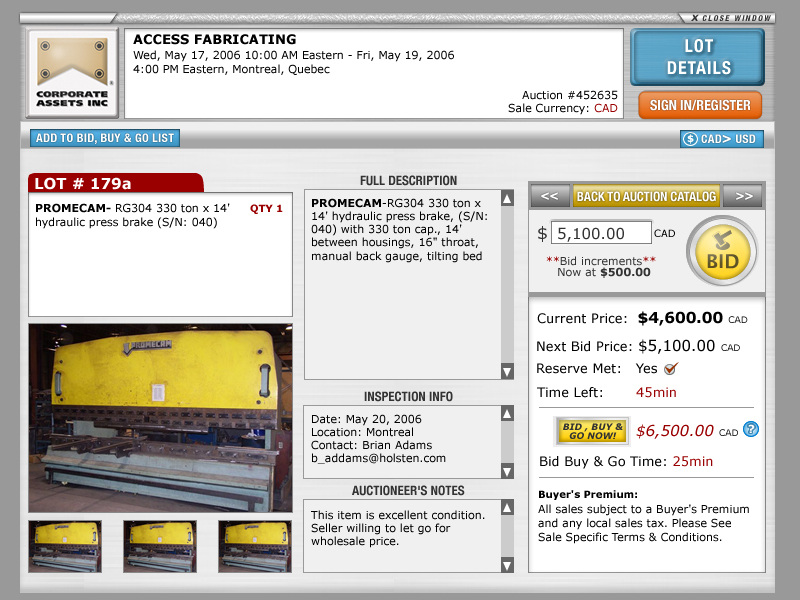This screenshot has width=800, height=600.
Task: Click the Corporate Assets Inc logo
Action: tap(73, 73)
